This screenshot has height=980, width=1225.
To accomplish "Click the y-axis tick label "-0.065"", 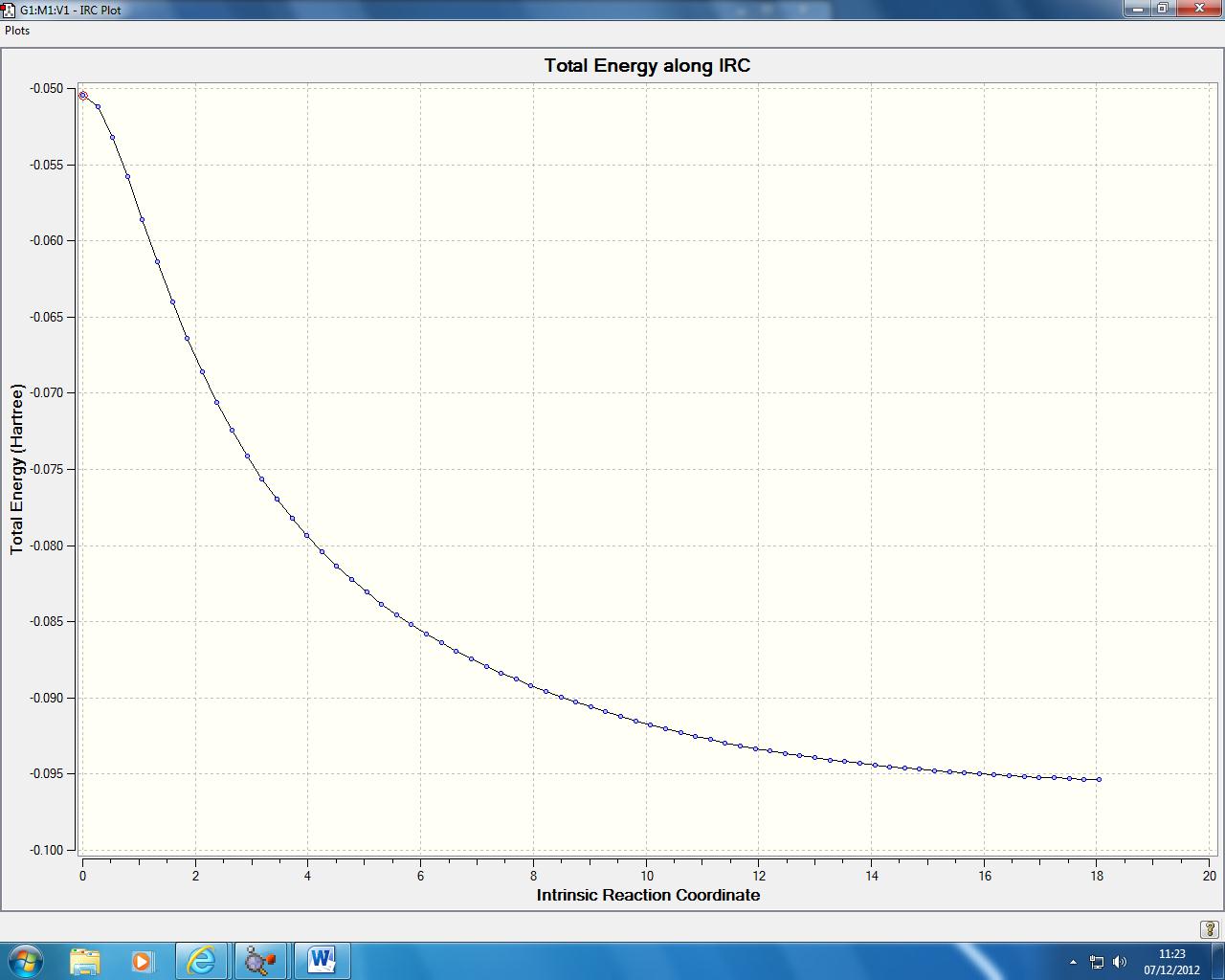I will (x=46, y=317).
